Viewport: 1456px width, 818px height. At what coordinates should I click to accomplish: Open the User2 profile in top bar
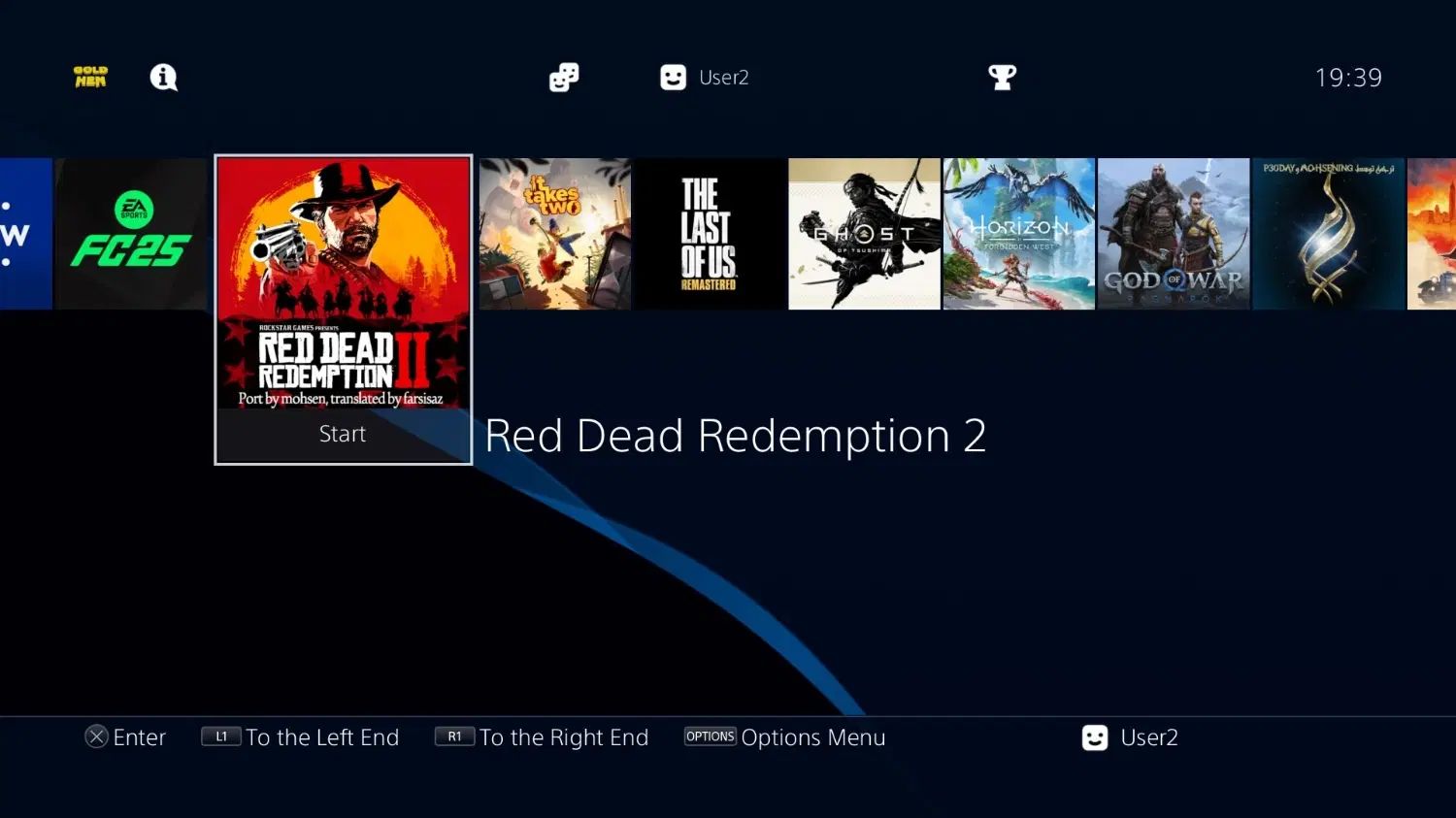coord(705,78)
